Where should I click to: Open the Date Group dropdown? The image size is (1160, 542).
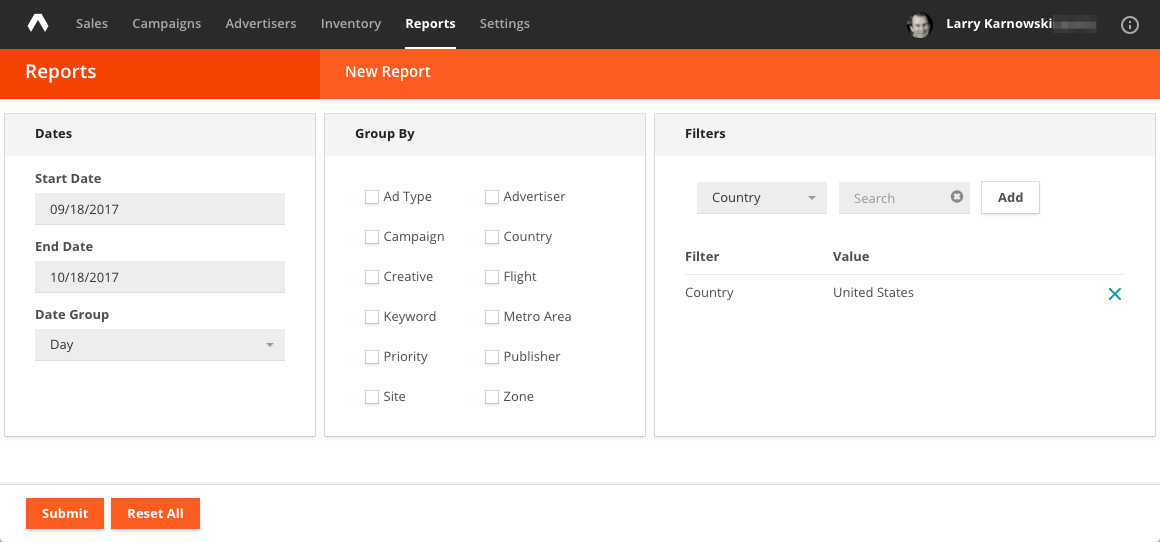pos(160,345)
